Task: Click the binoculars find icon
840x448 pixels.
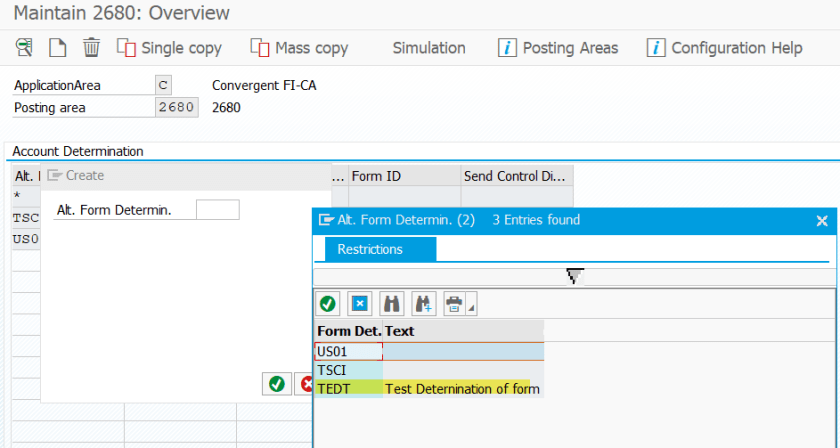Action: pos(392,302)
